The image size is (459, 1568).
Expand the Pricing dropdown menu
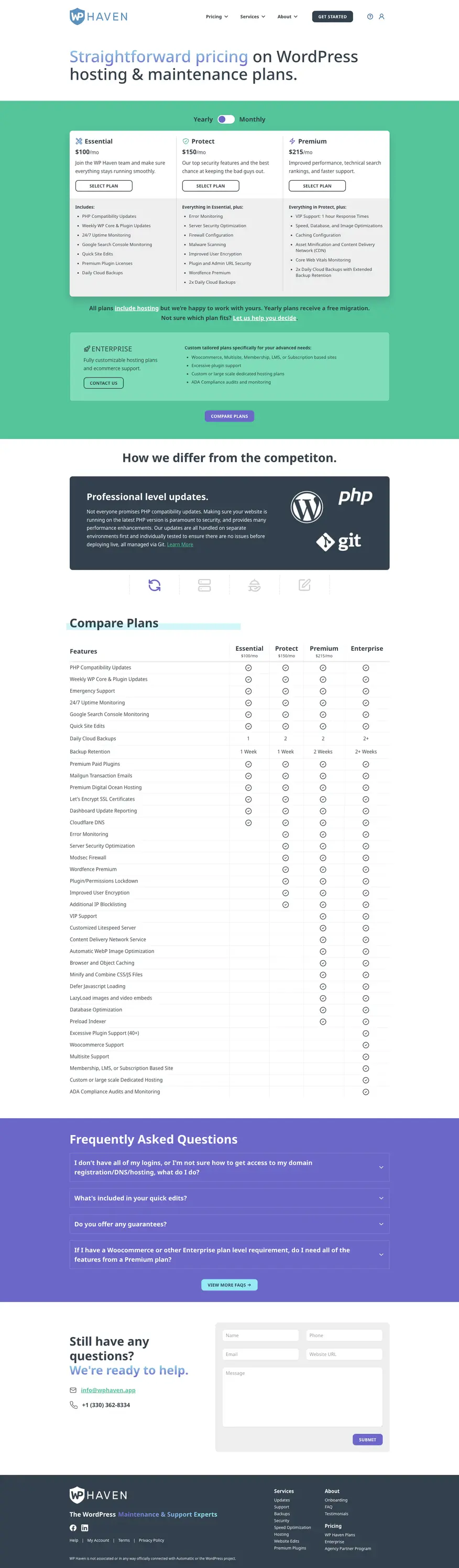[x=216, y=17]
